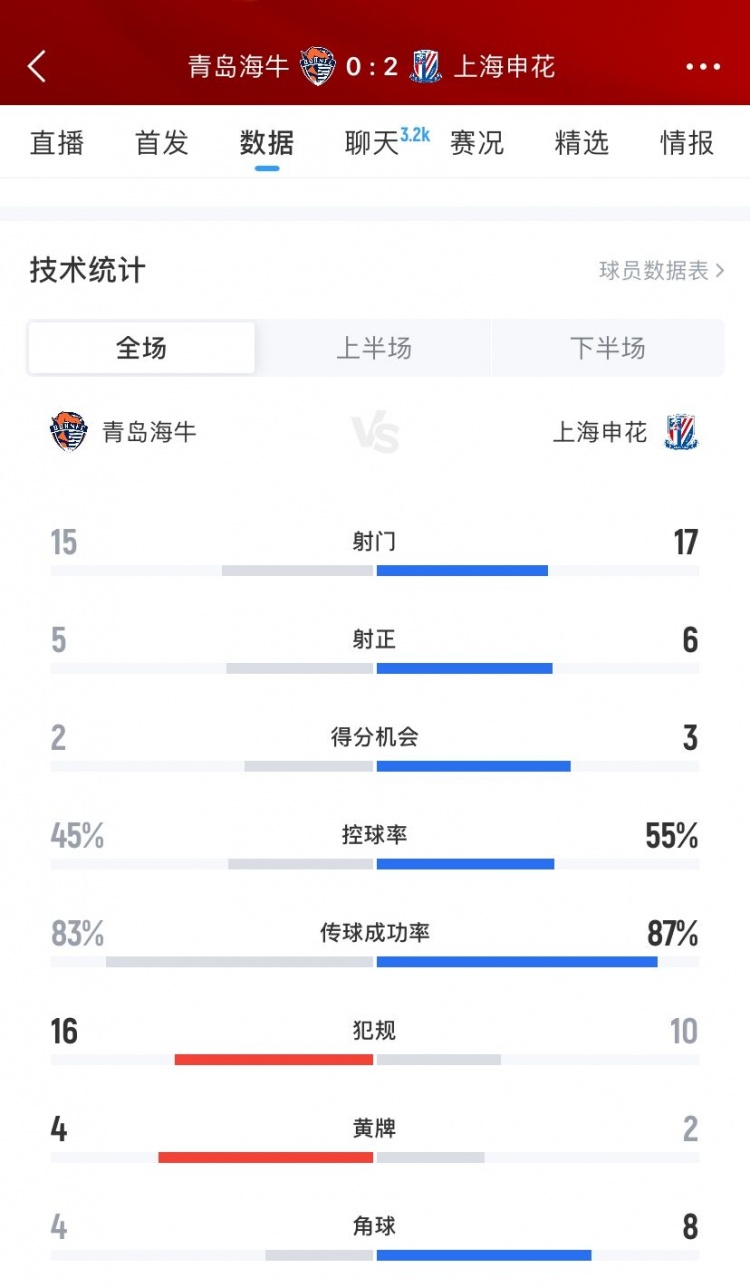Open the 聊天 chat tab

coord(371,143)
